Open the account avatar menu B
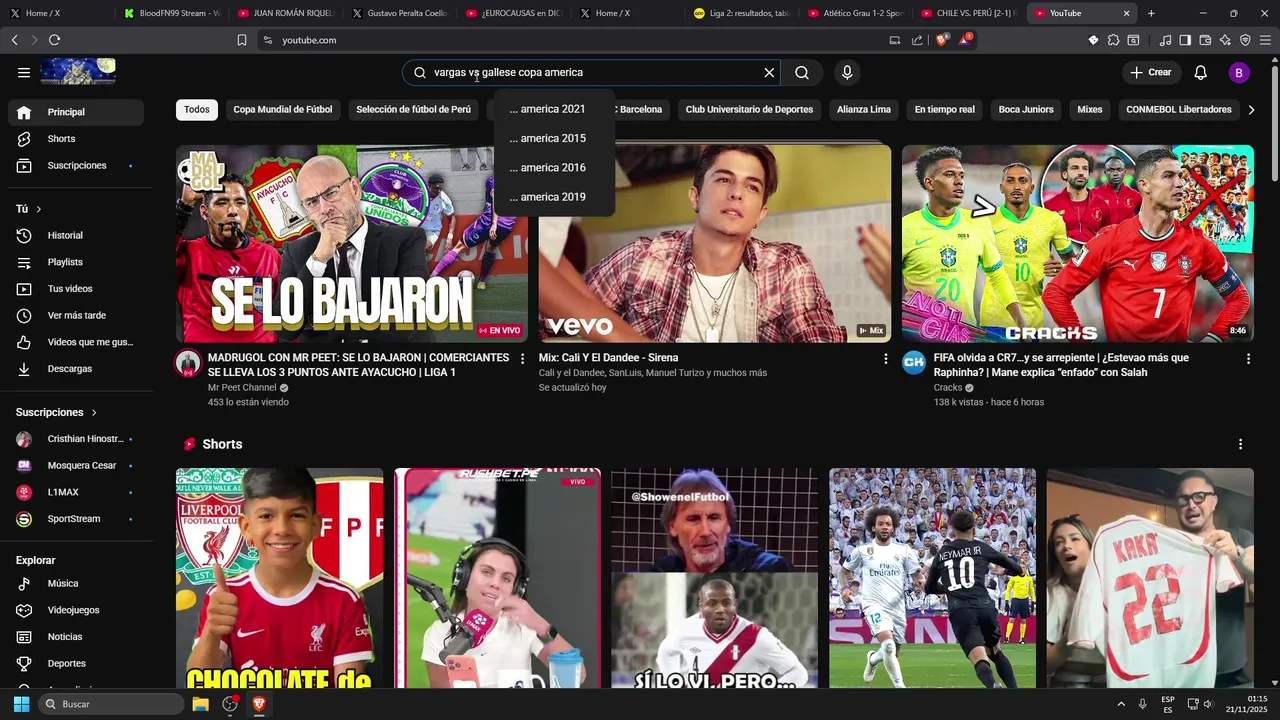Image resolution: width=1280 pixels, height=720 pixels. click(1239, 72)
